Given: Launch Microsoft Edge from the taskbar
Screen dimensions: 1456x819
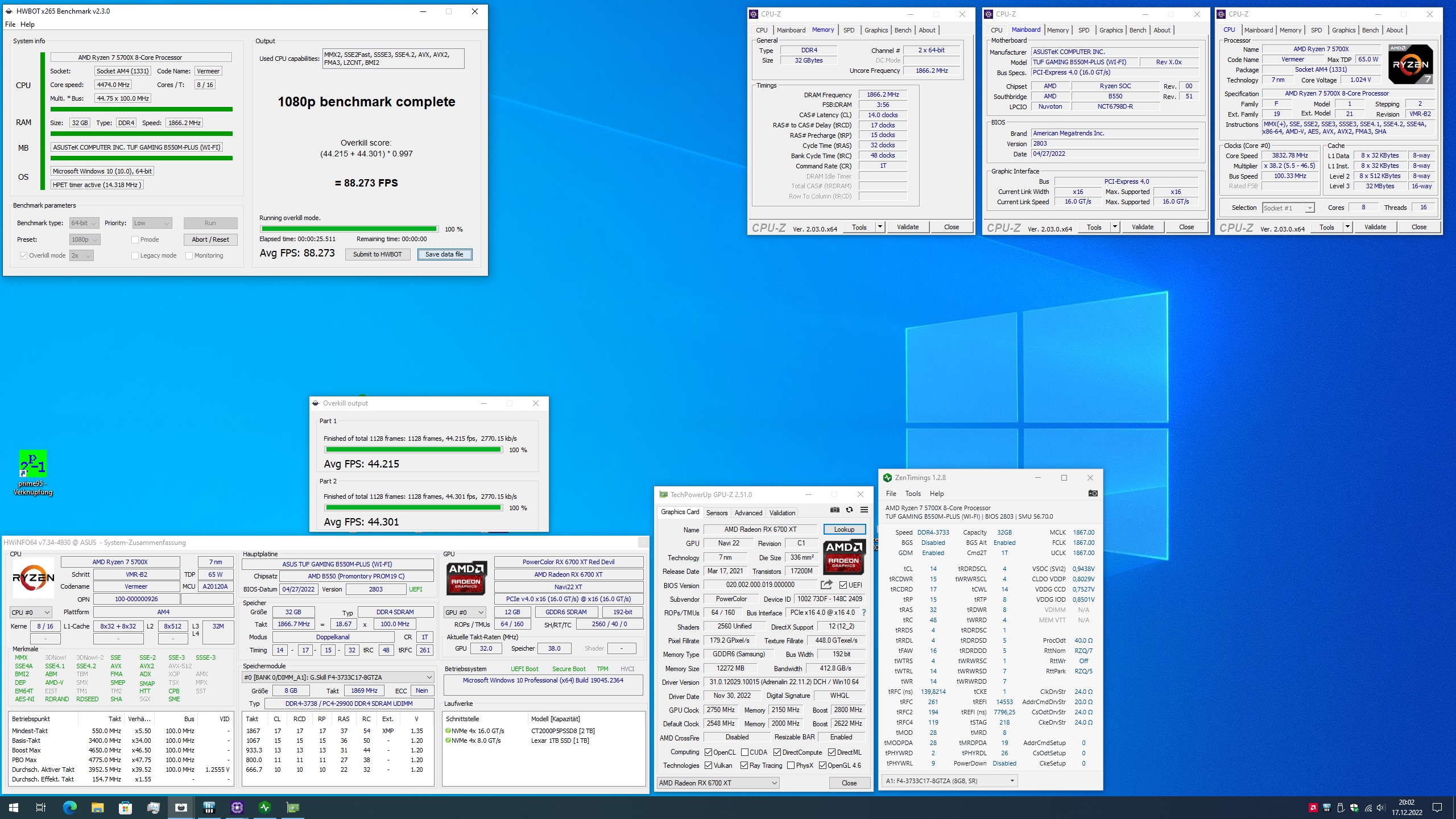Looking at the screenshot, I should 69,807.
